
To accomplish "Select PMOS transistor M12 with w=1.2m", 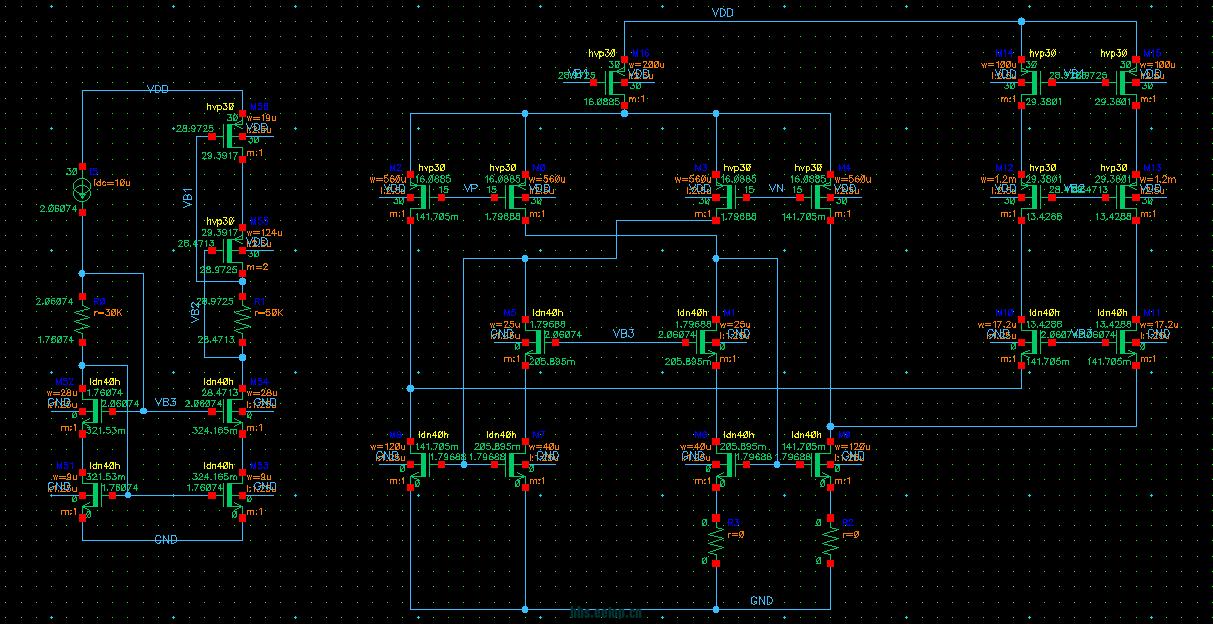I will click(1030, 193).
